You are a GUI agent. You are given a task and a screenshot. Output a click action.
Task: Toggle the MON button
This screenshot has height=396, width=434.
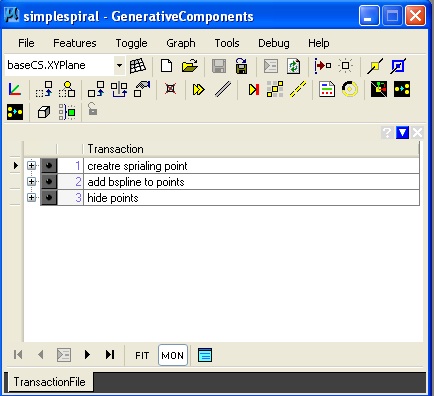click(x=173, y=355)
